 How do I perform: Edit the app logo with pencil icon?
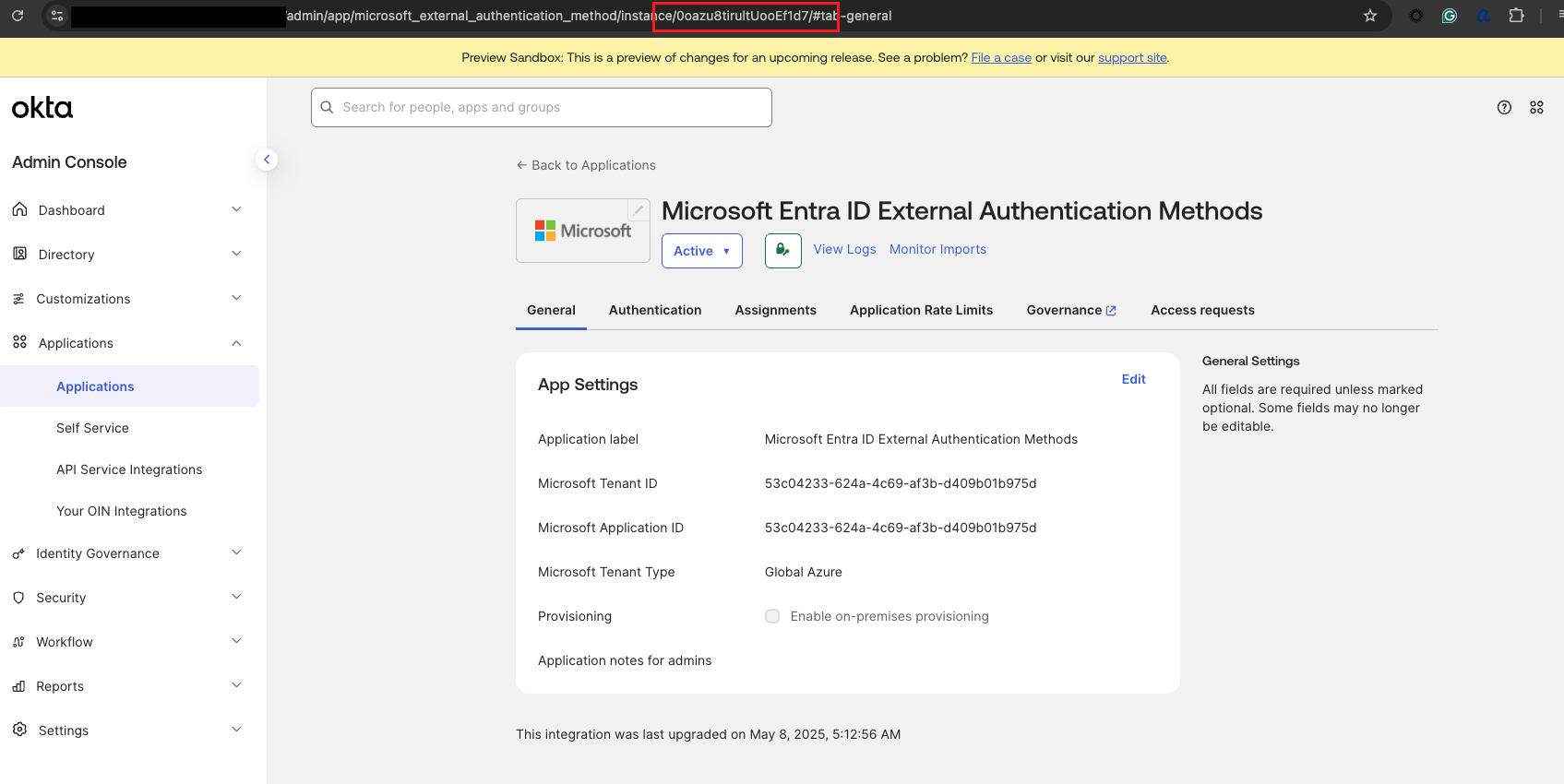(x=638, y=210)
